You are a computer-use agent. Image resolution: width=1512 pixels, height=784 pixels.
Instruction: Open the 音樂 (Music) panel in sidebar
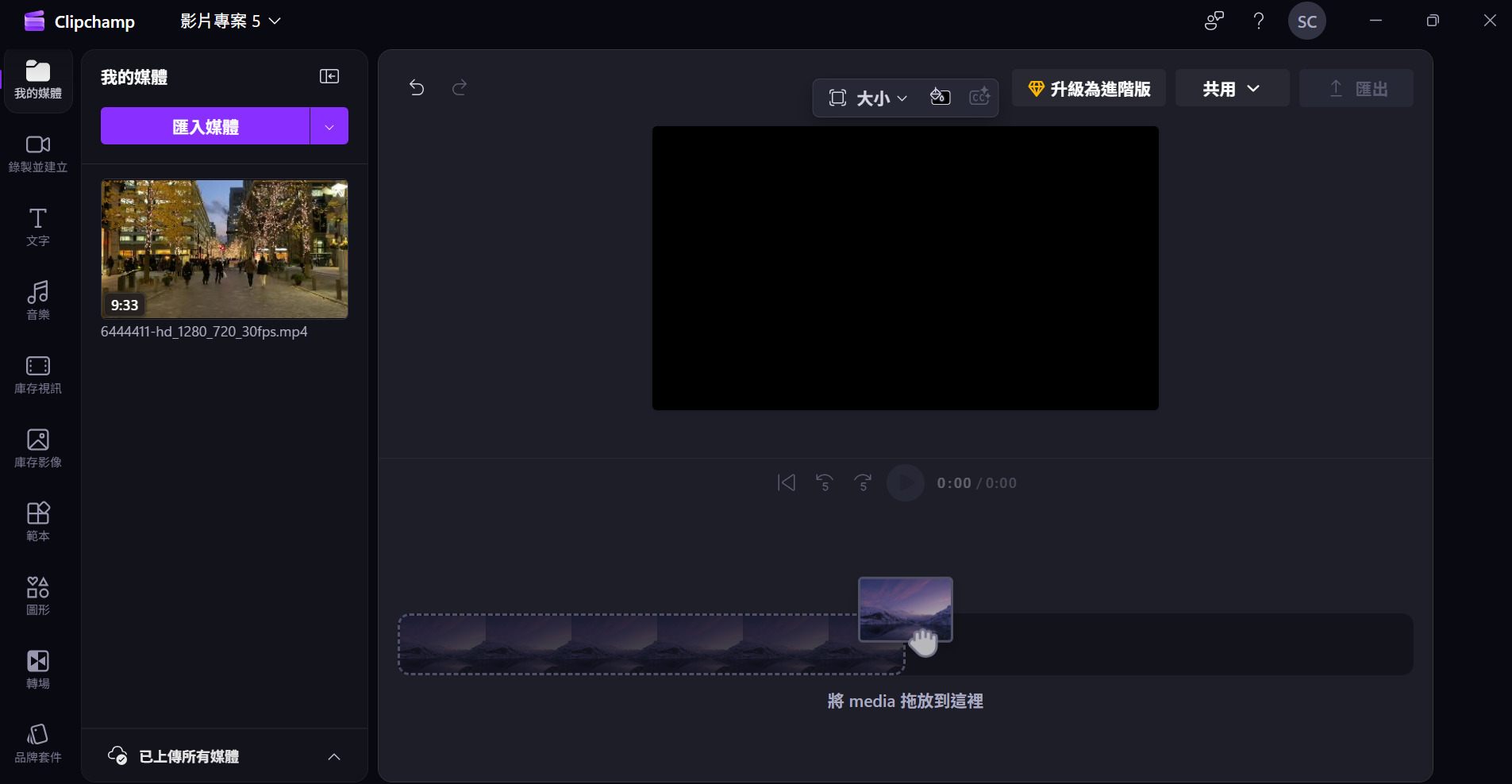tap(37, 299)
